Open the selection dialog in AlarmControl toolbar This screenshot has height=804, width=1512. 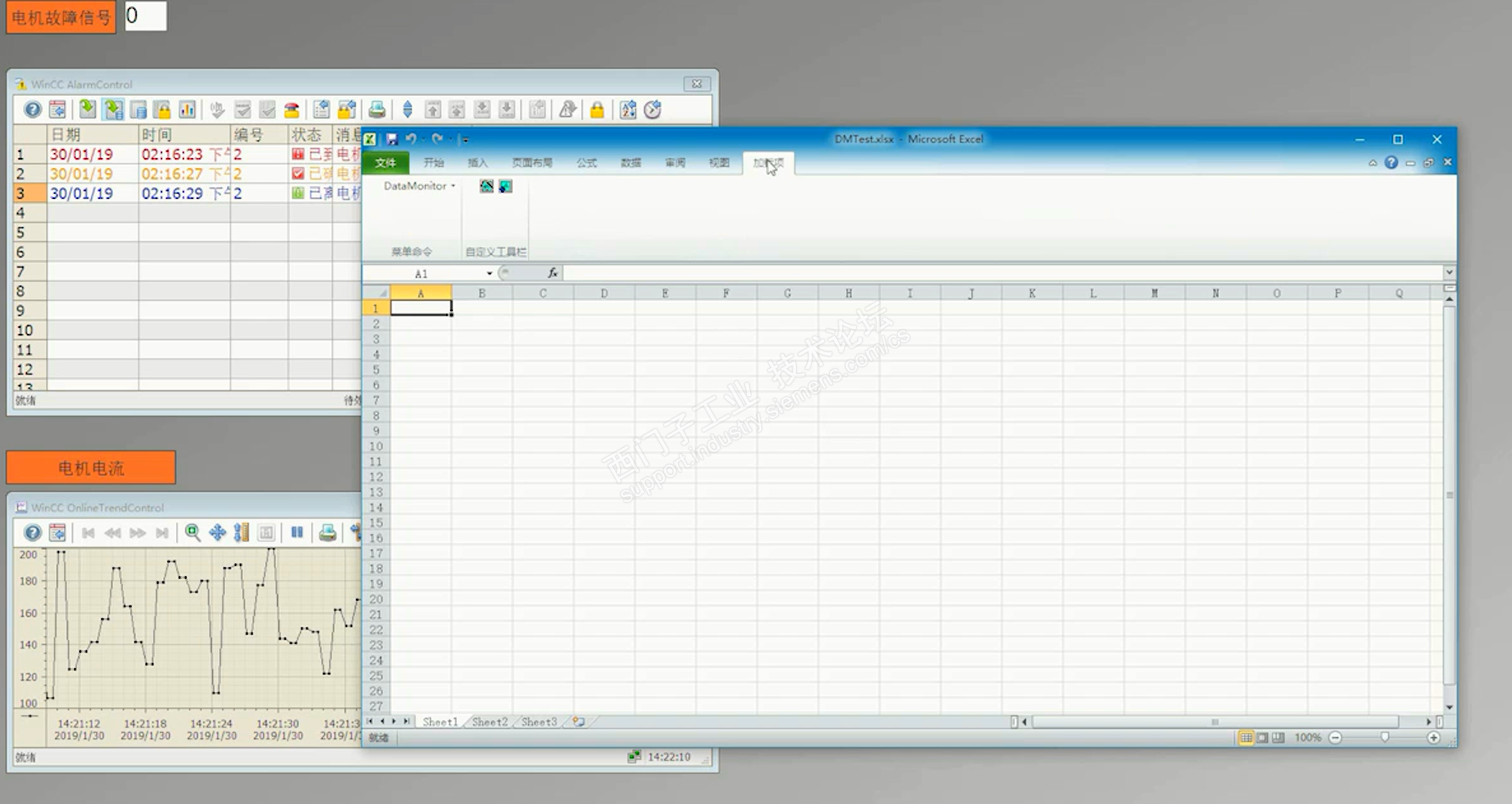click(x=321, y=110)
